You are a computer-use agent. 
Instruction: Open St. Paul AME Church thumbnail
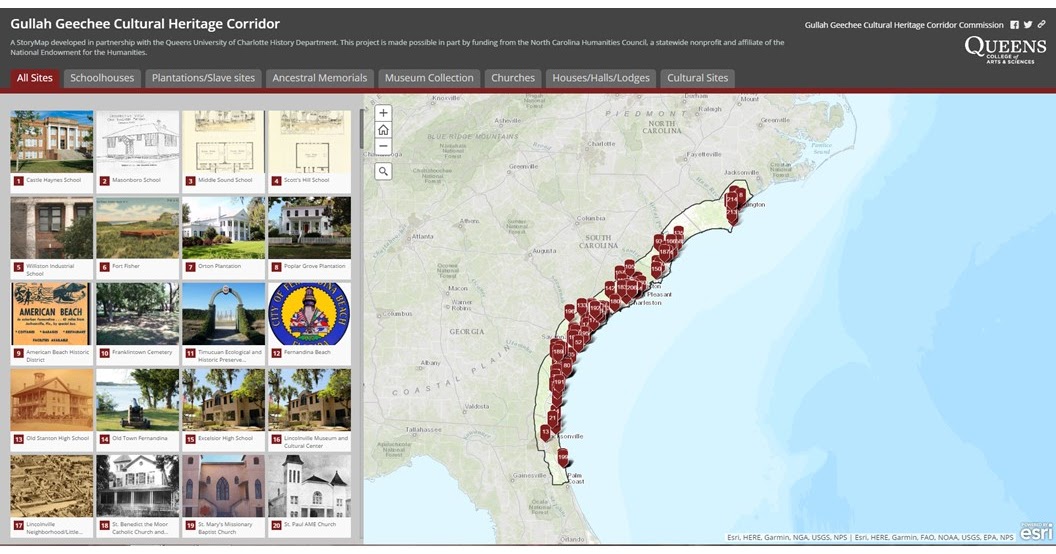[310, 495]
